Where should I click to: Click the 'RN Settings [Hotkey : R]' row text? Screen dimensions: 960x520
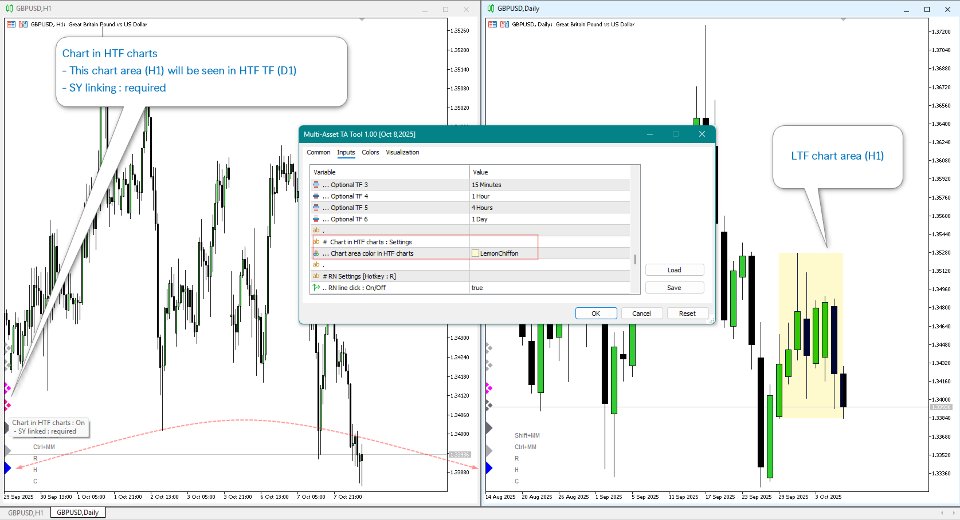tap(359, 276)
